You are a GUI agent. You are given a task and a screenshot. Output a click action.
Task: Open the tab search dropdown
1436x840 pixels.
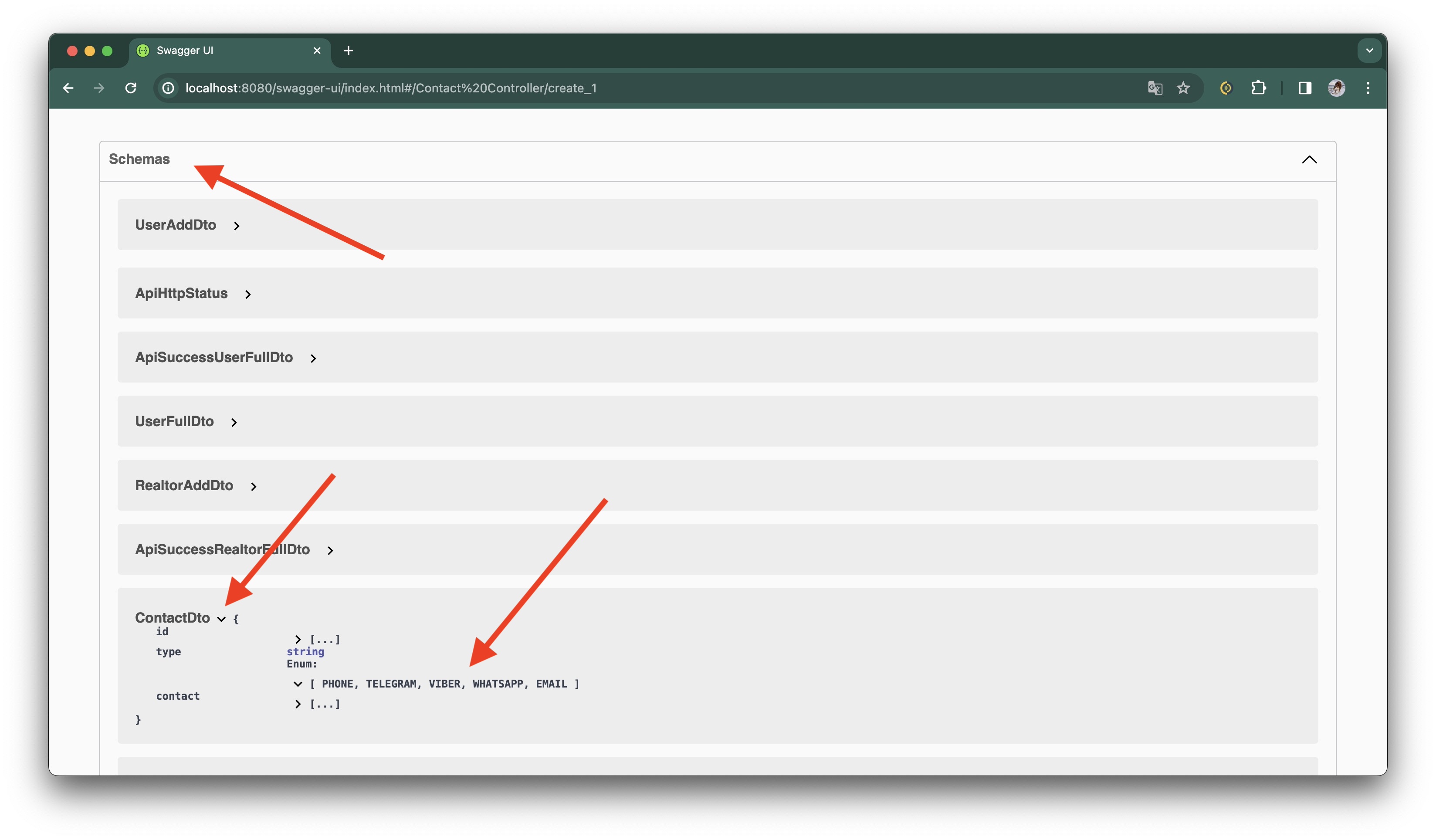coord(1369,51)
